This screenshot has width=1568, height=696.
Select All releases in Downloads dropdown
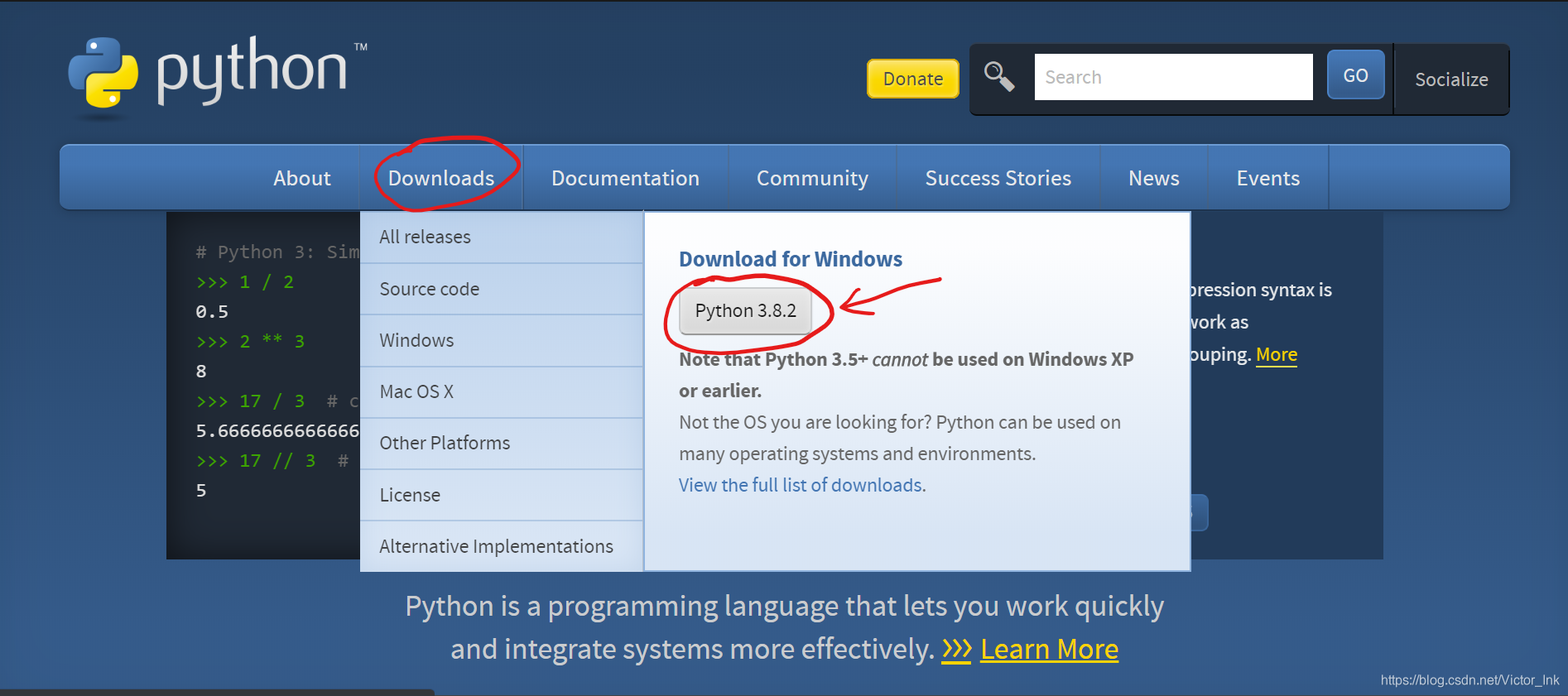tap(502, 237)
